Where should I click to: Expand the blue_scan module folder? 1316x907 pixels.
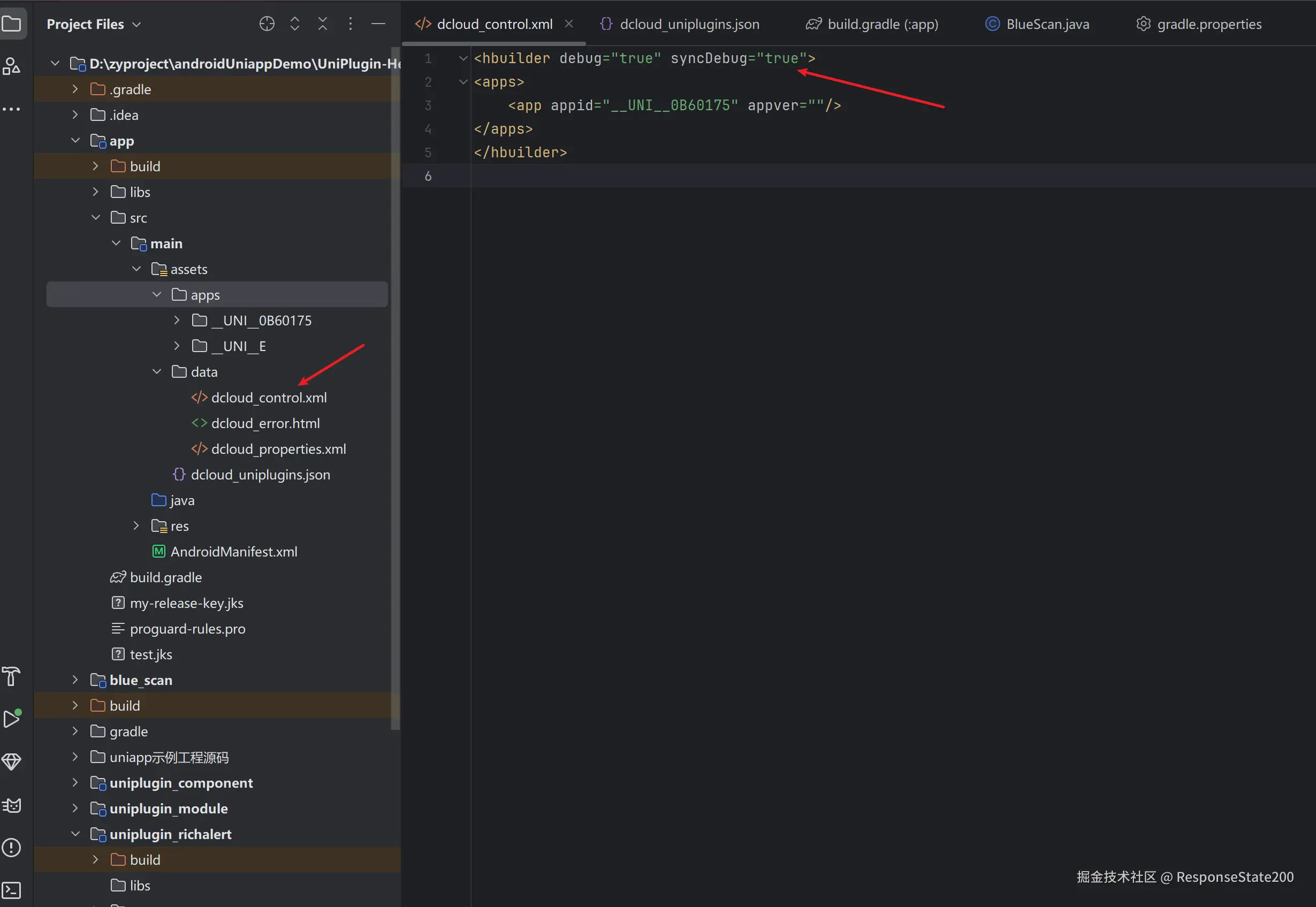75,680
